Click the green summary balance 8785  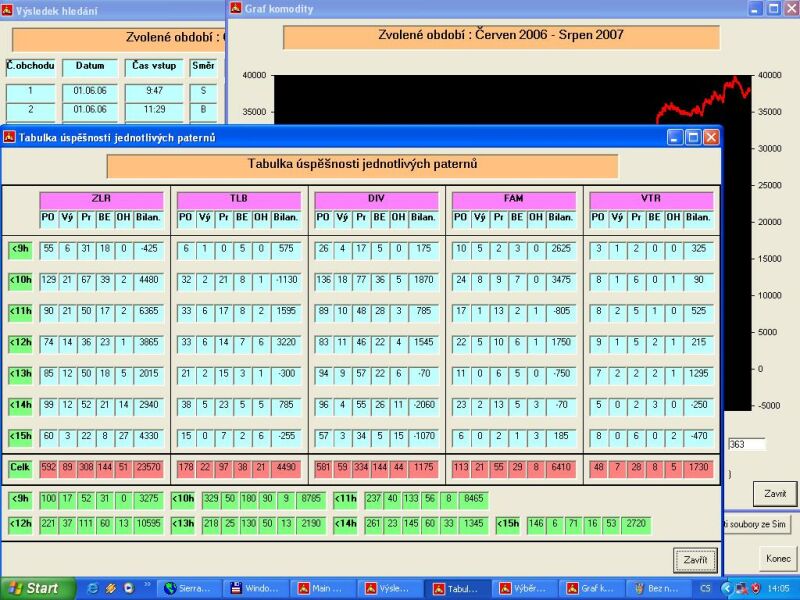[311, 499]
